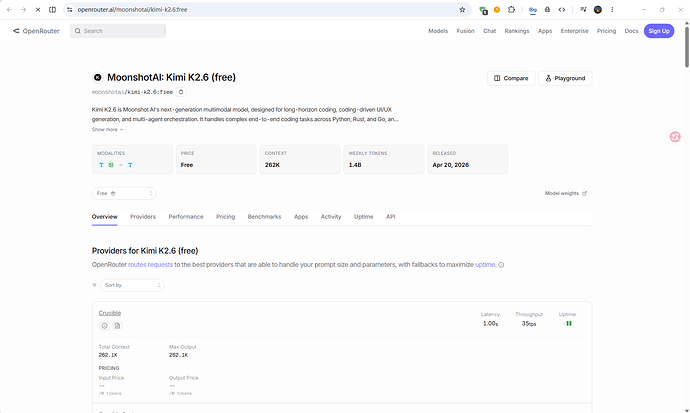Viewport: 690px width, 413px height.
Task: Open the Extensions puzzle piece menu
Action: (x=511, y=10)
